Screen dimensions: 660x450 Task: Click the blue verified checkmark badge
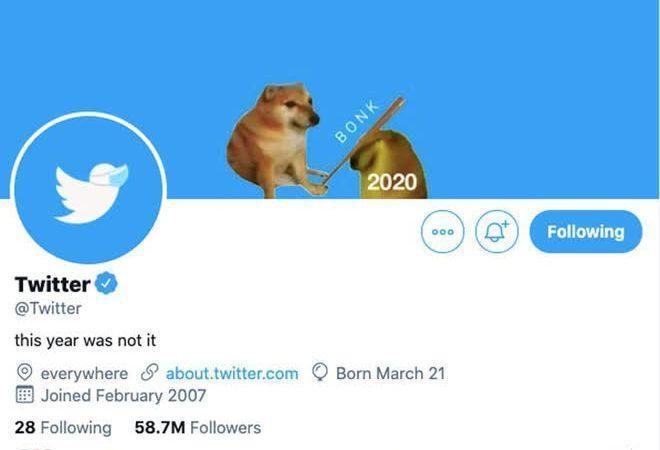tap(107, 284)
